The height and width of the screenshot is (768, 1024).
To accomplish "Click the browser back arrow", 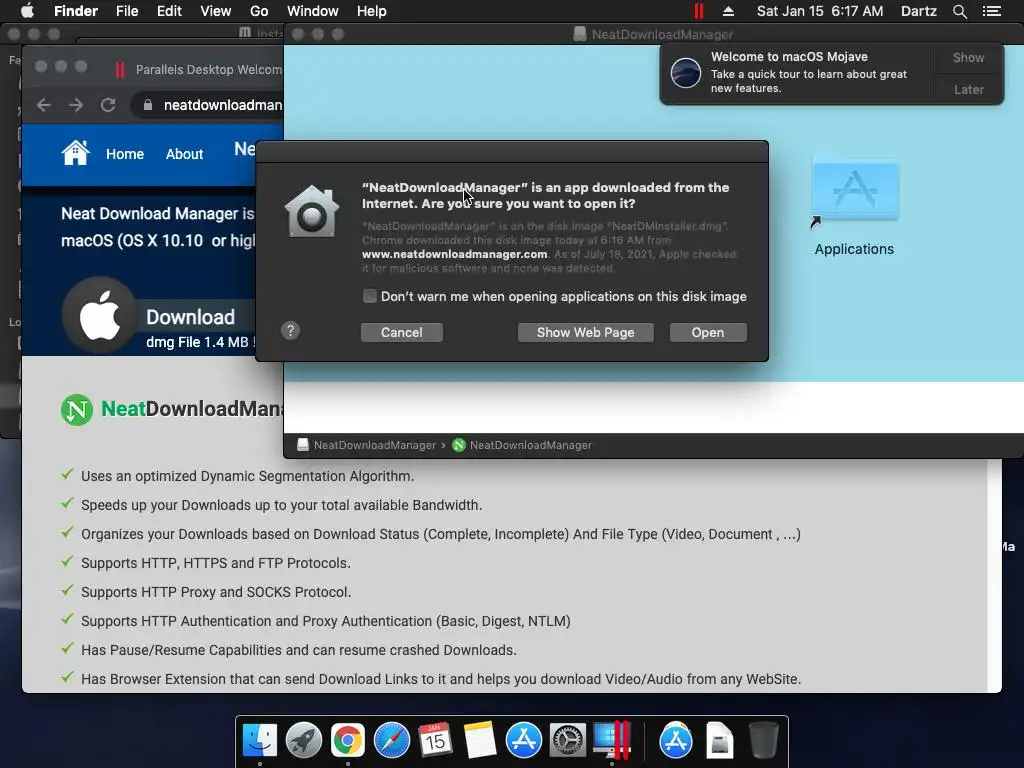I will [x=44, y=105].
